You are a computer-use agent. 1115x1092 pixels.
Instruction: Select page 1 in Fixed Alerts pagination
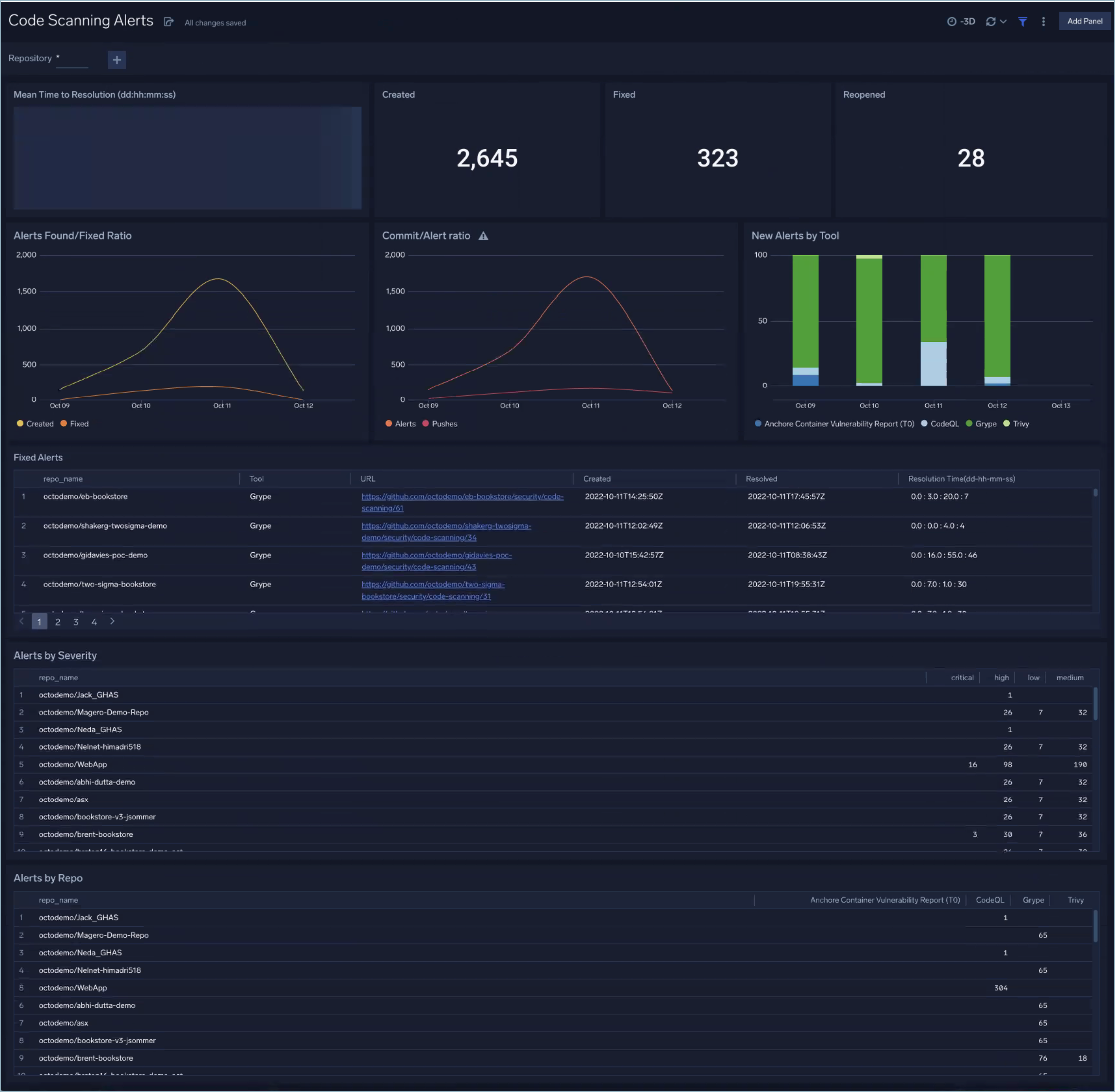(x=39, y=622)
